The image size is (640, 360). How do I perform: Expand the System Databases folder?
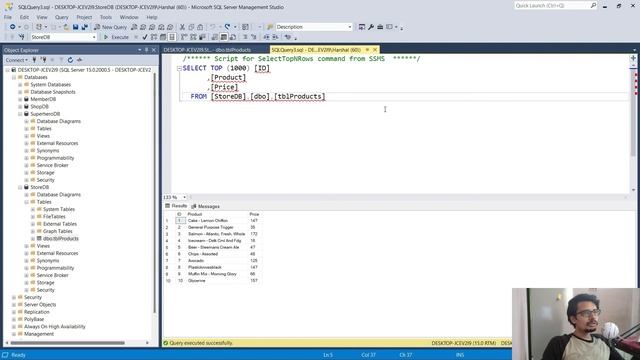(20, 84)
